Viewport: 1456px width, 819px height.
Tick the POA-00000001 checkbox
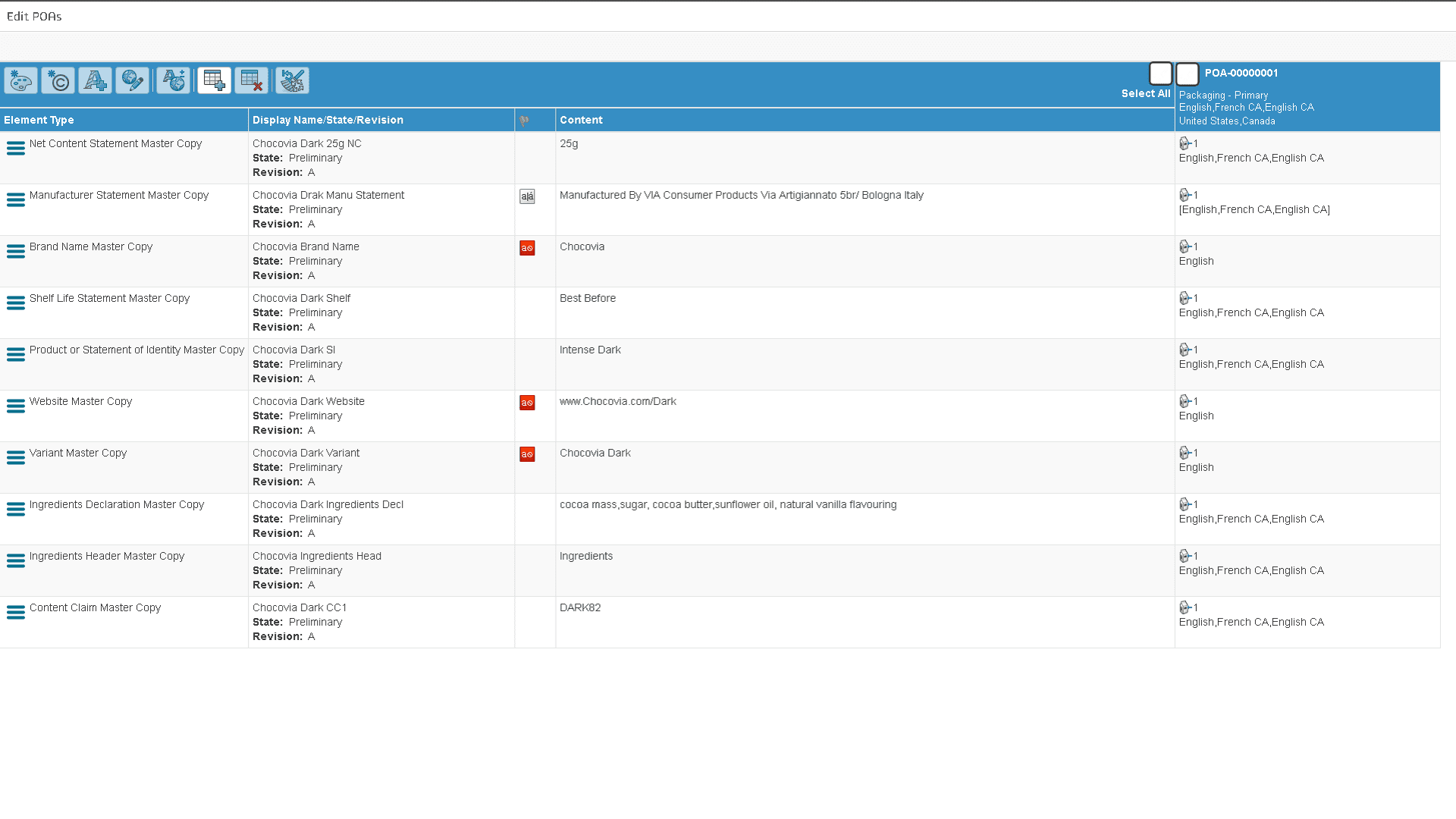tap(1187, 74)
